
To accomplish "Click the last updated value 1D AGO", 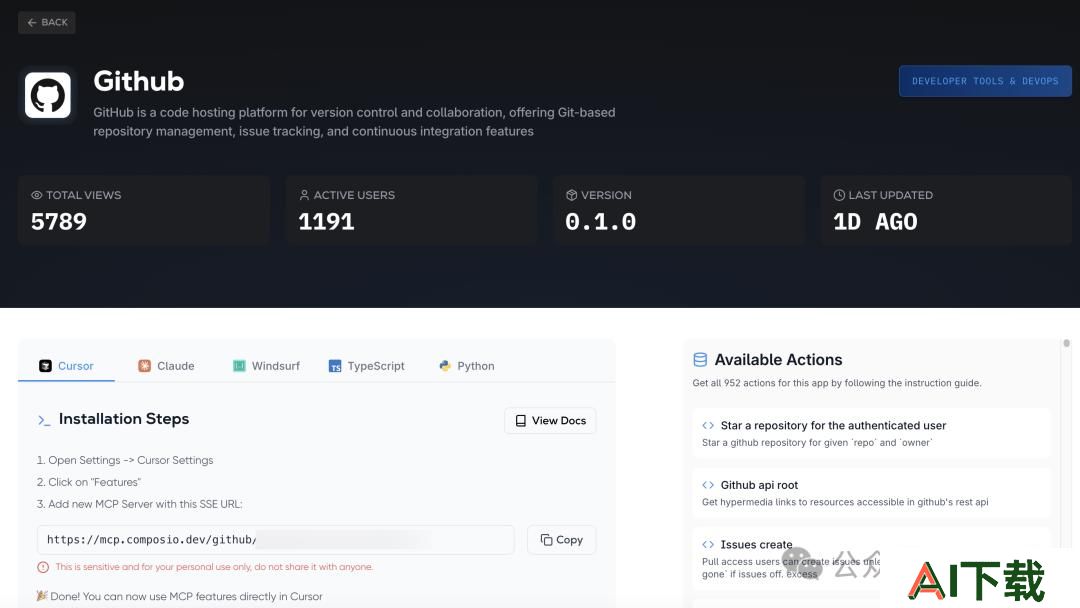I will tap(875, 222).
